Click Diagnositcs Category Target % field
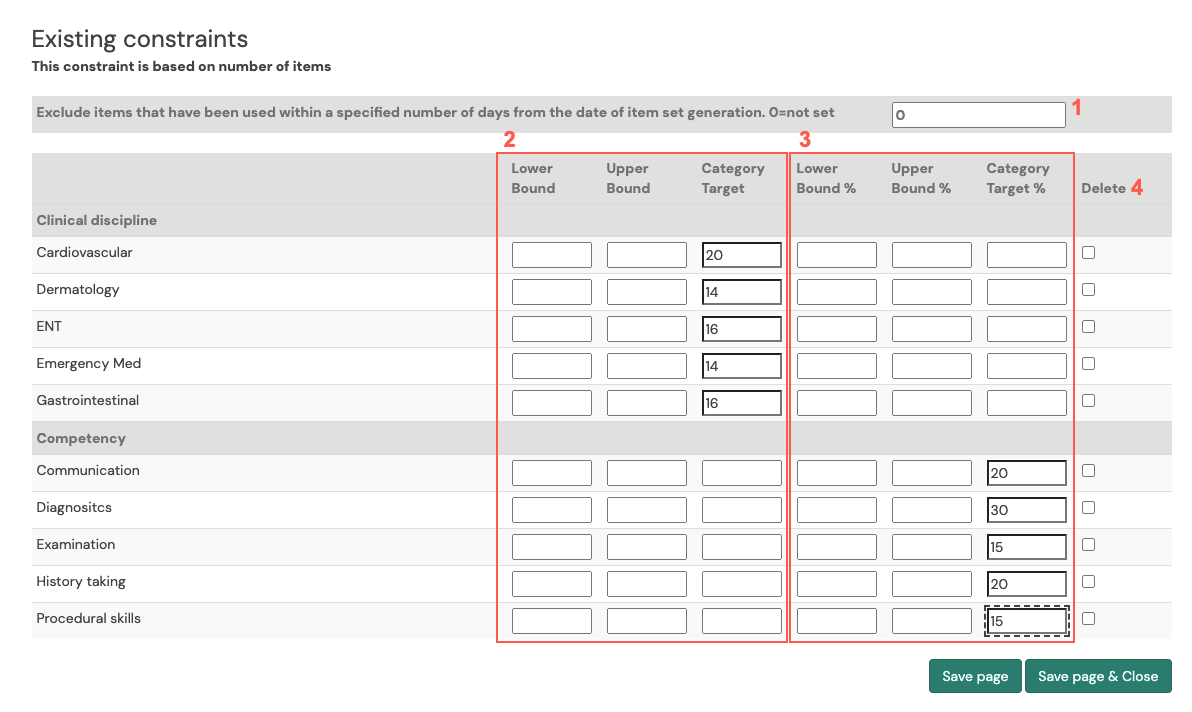Screen dimensions: 1192x712 pyautogui.click(x=1026, y=510)
